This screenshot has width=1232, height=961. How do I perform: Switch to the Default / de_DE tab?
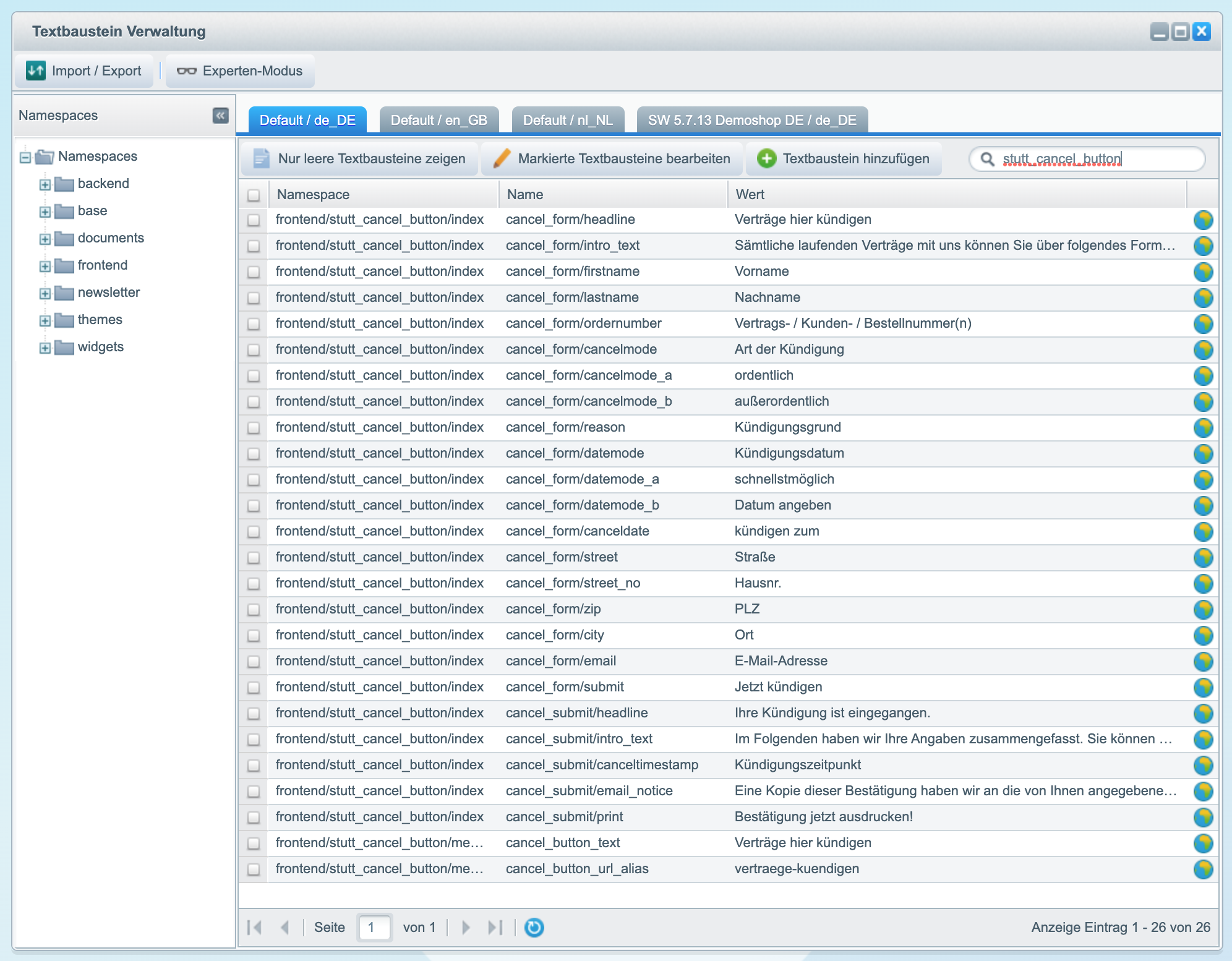coord(307,120)
